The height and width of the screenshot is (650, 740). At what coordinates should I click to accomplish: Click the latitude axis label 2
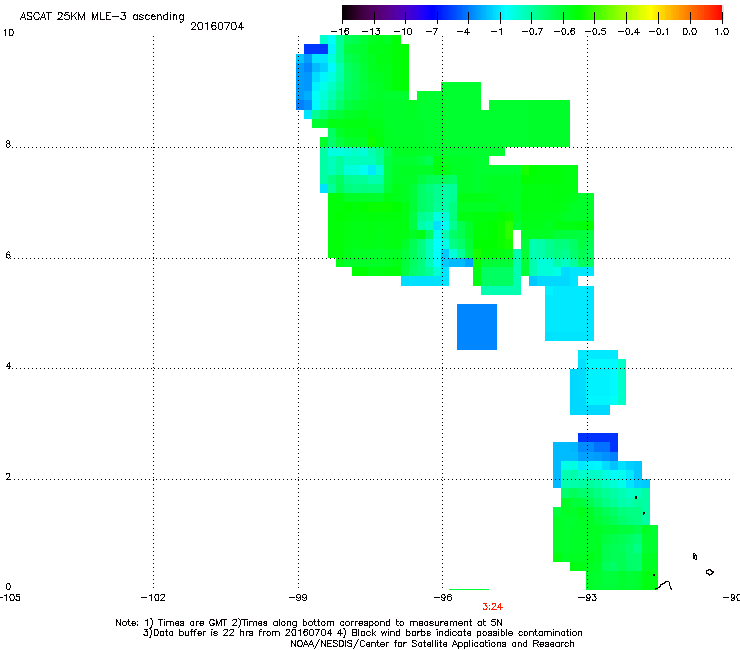pos(8,477)
